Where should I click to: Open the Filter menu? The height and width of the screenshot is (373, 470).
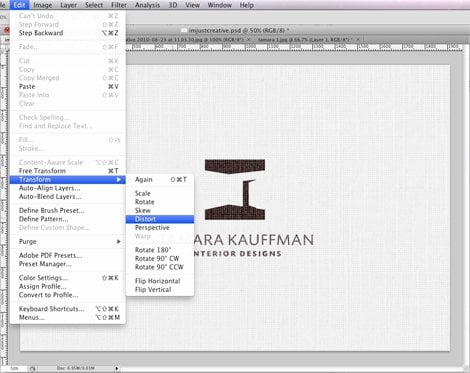click(x=119, y=5)
